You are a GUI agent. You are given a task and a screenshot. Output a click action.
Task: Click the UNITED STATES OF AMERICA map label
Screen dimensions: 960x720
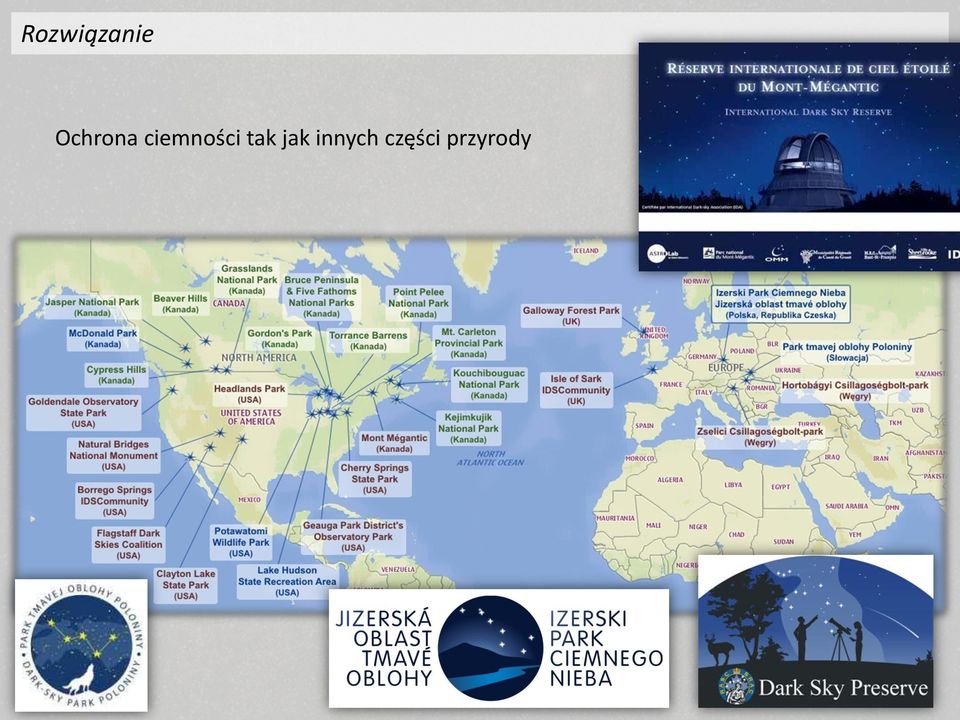pos(251,417)
